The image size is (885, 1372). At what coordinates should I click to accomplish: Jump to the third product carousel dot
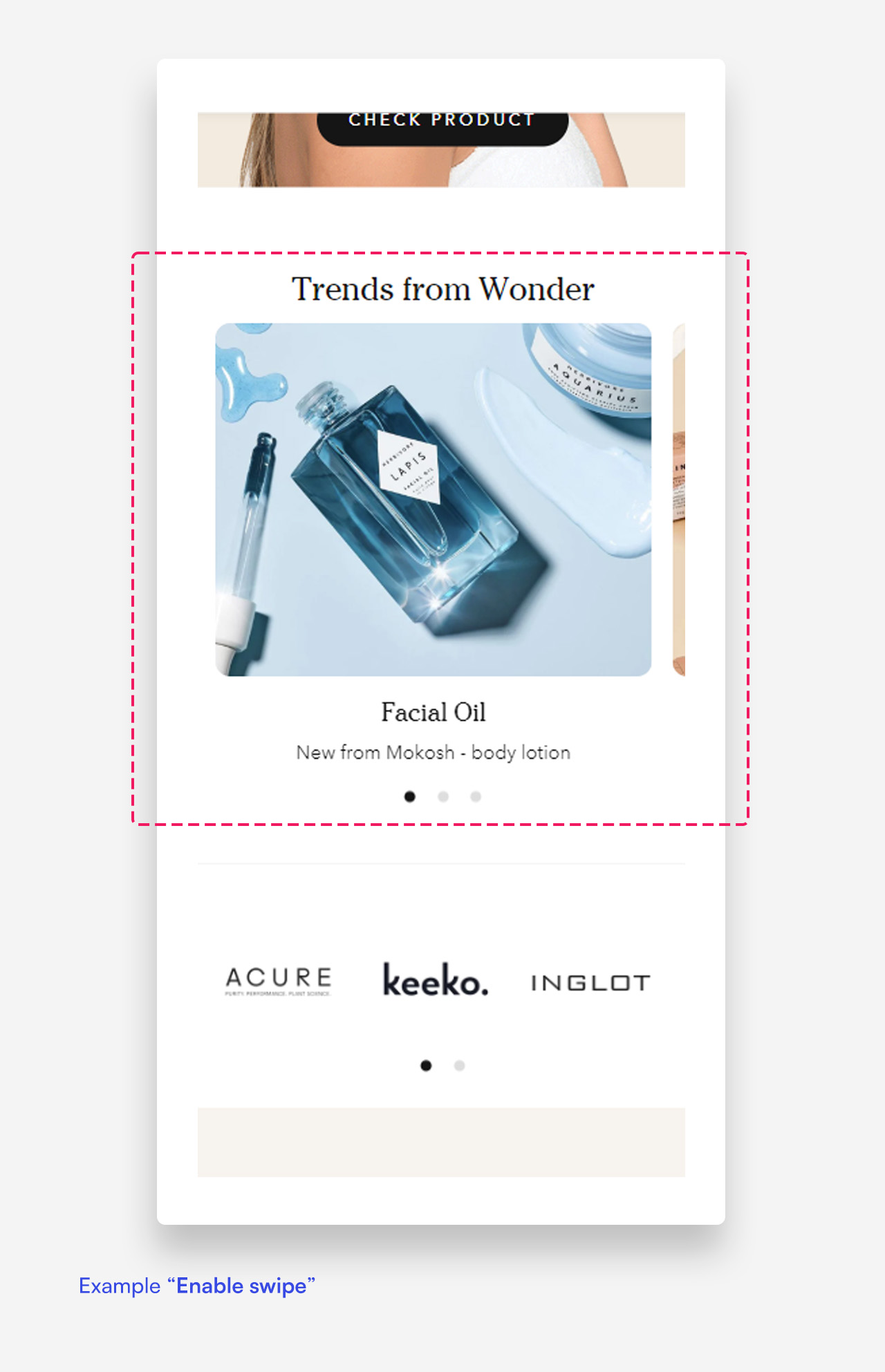click(x=476, y=797)
